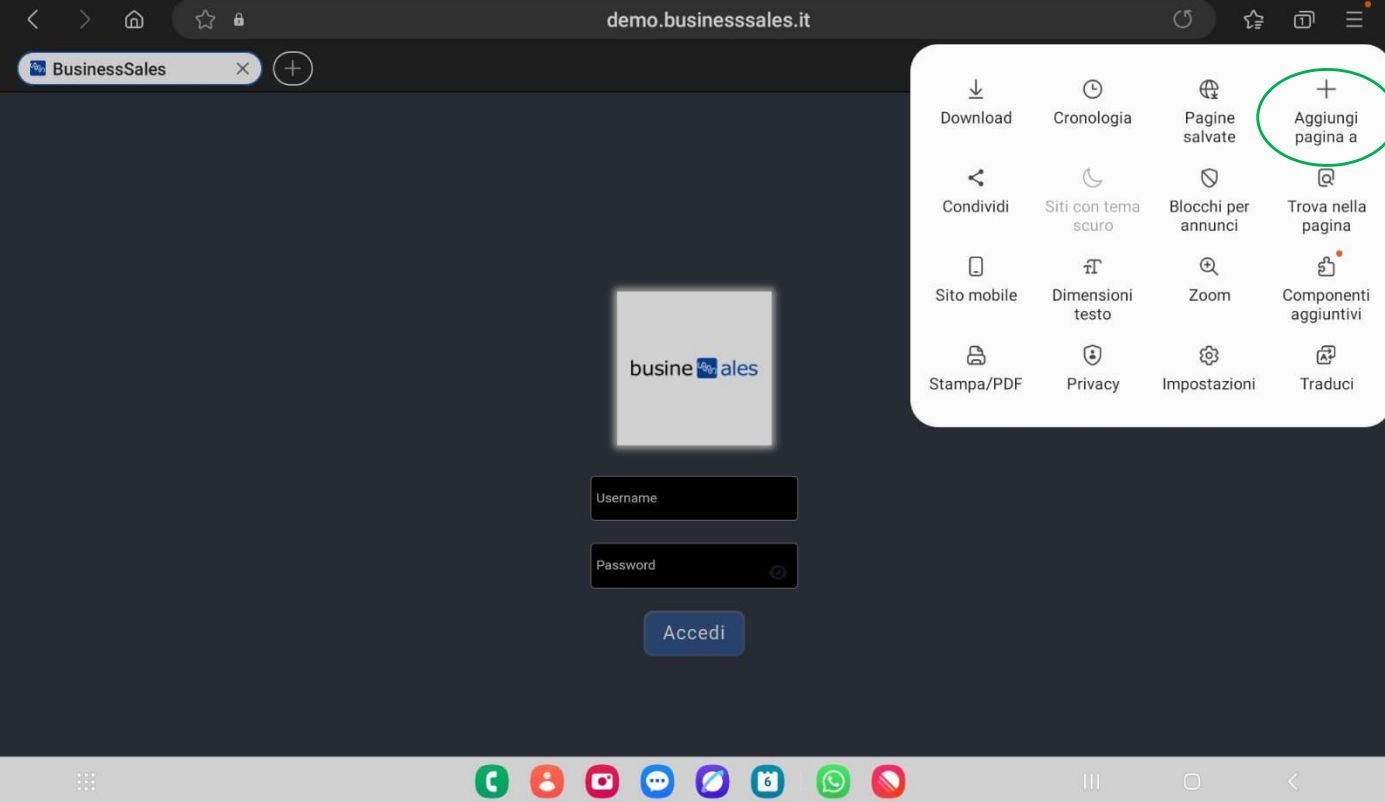
Task: Open Aggiungi pagina a options
Action: [1326, 110]
